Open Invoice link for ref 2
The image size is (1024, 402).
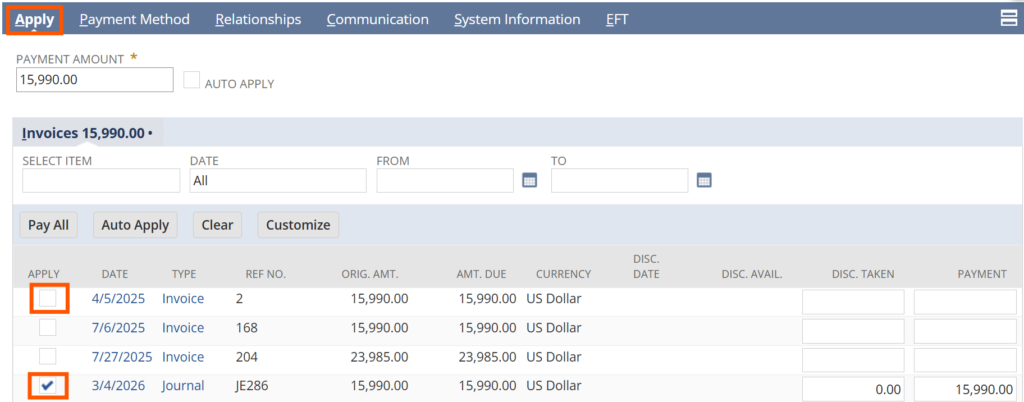[x=183, y=299]
